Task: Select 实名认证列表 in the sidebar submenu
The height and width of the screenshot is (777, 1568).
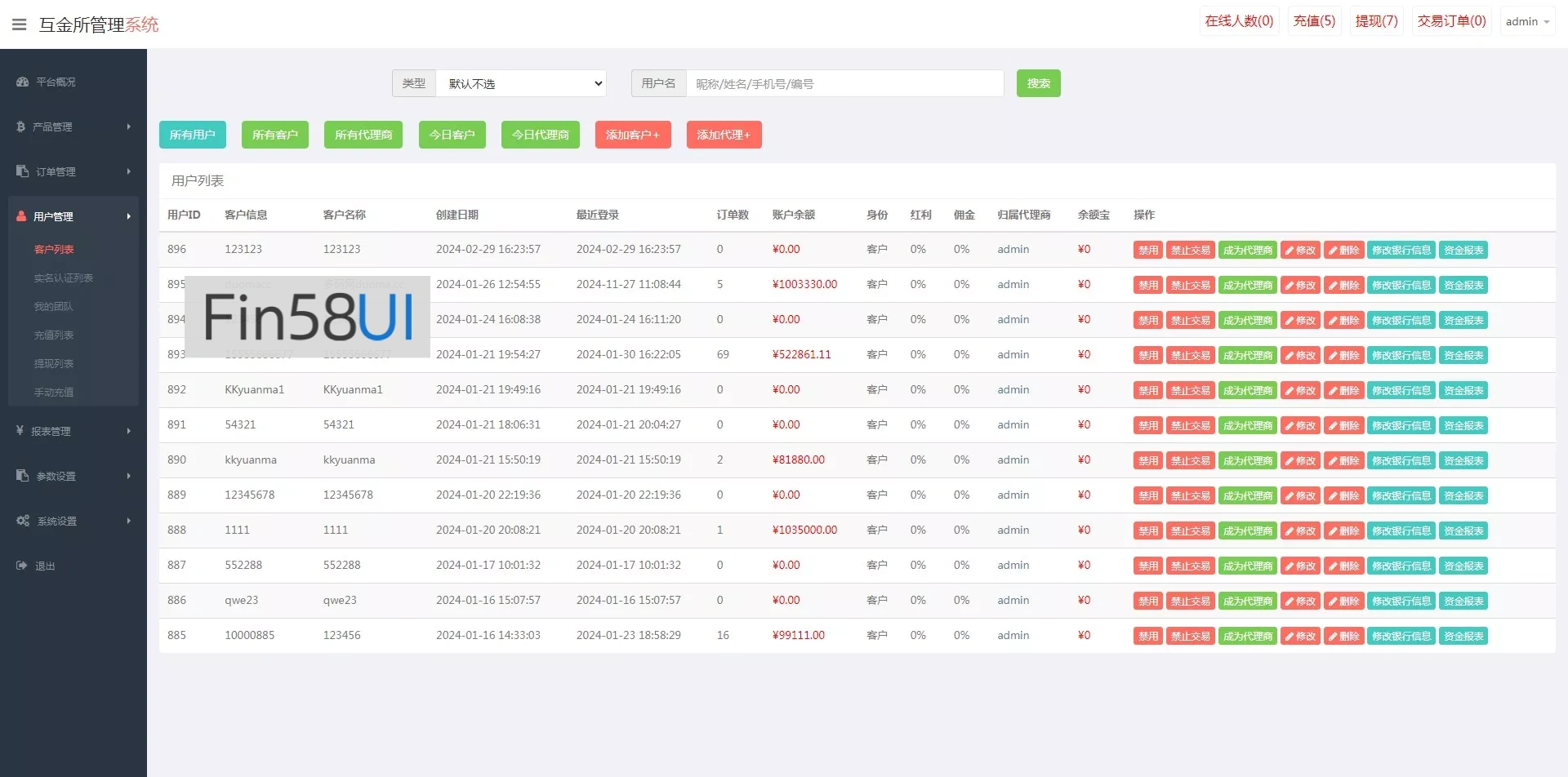Action: tap(64, 278)
